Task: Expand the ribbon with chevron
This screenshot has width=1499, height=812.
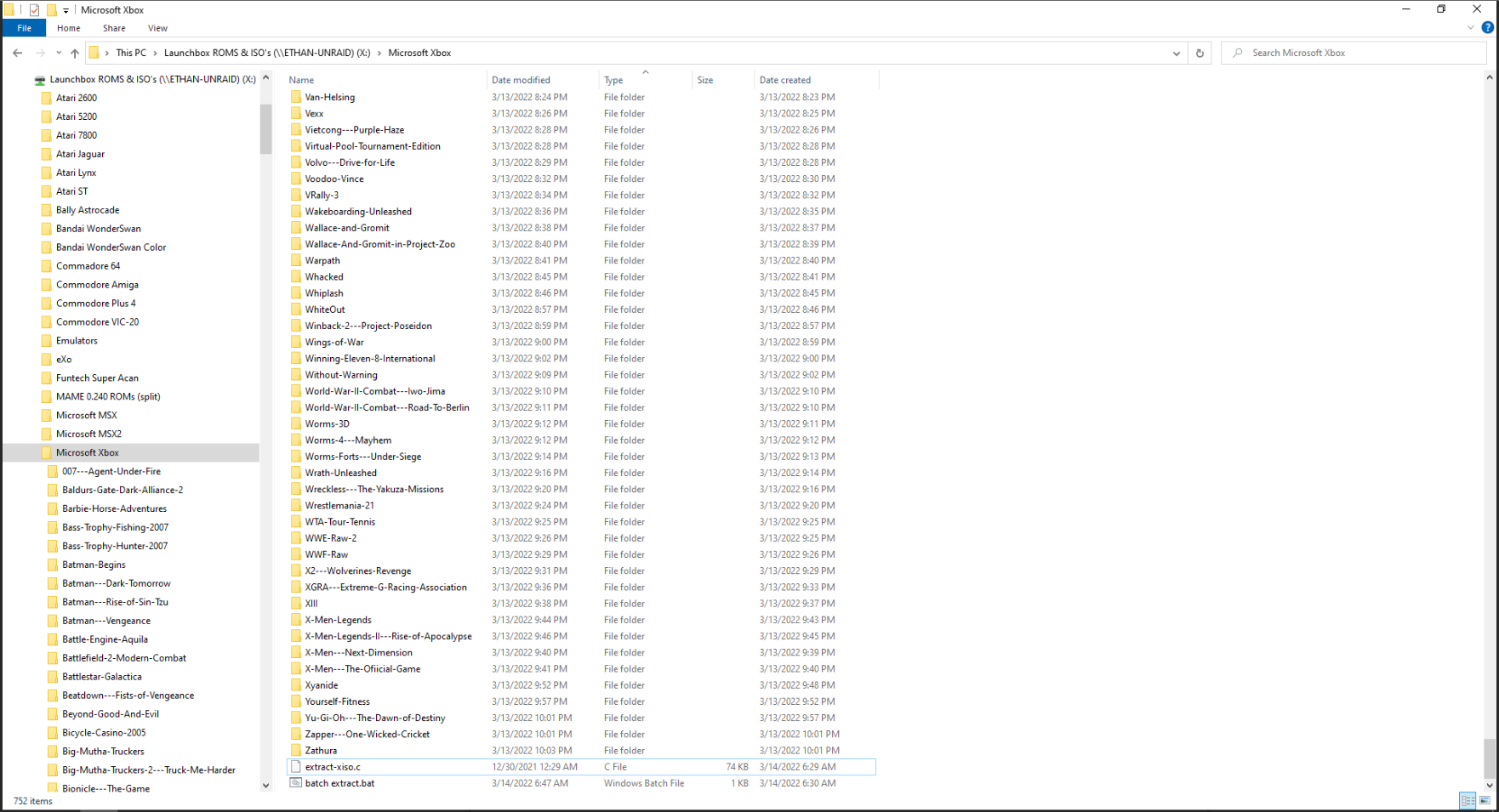Action: pos(1470,28)
